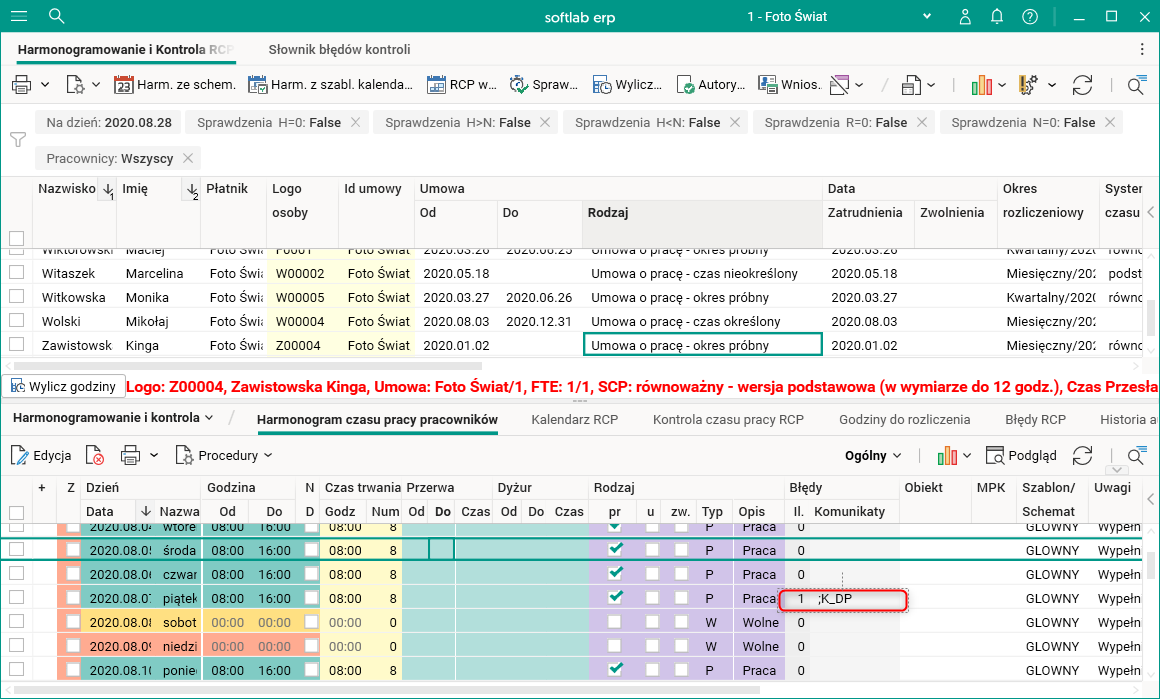This screenshot has height=699, width=1160.
Task: Toggle the 'pr' checkbox in the sobota row
Action: [615, 622]
